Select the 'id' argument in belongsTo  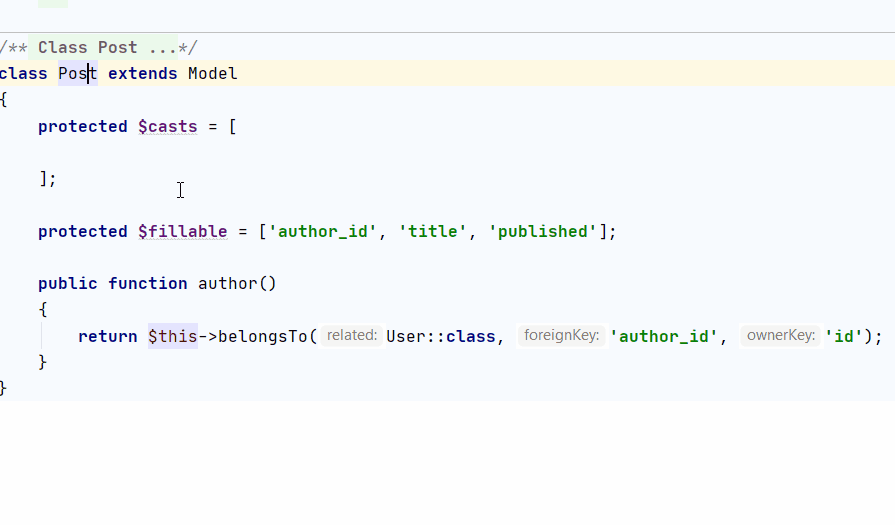(844, 336)
